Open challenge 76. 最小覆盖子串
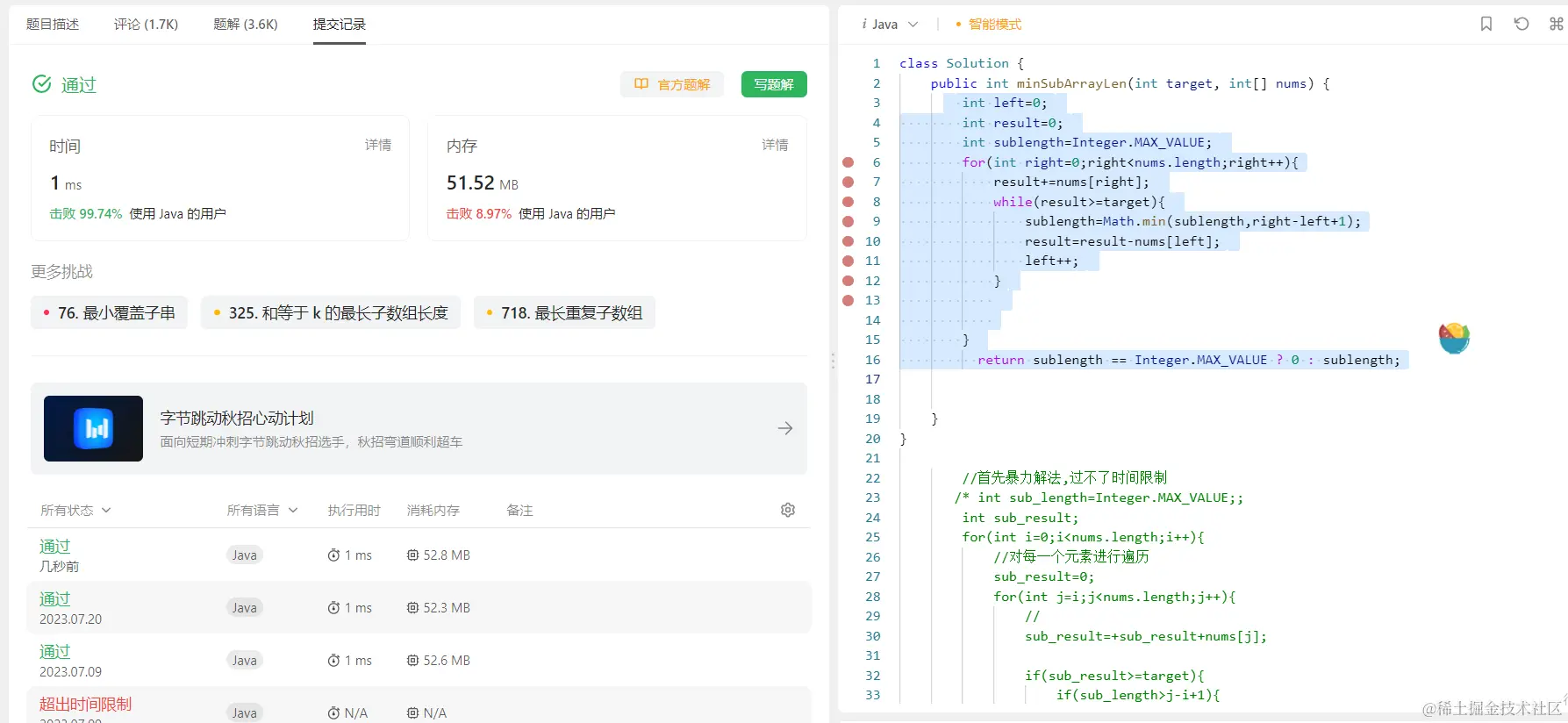This screenshot has width=1568, height=723. tap(109, 313)
